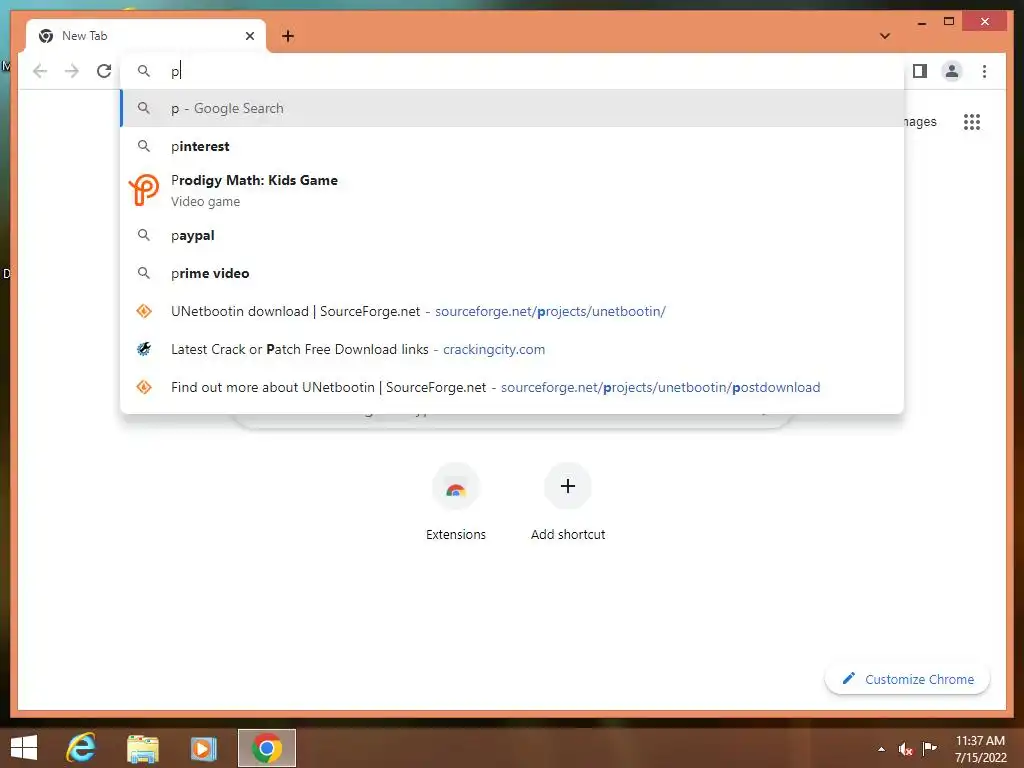Click the unetbootin/postdownload URL

(x=660, y=387)
